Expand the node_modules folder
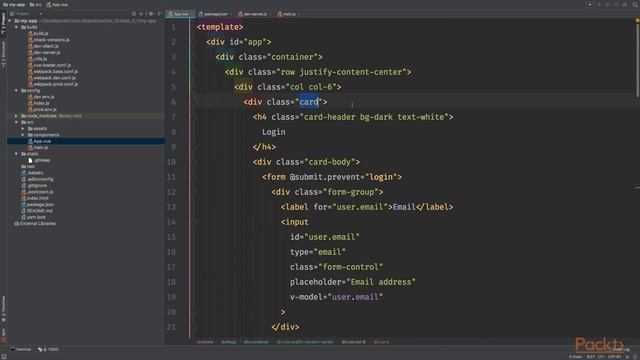Screen dimensions: 640x360 (x=16, y=116)
